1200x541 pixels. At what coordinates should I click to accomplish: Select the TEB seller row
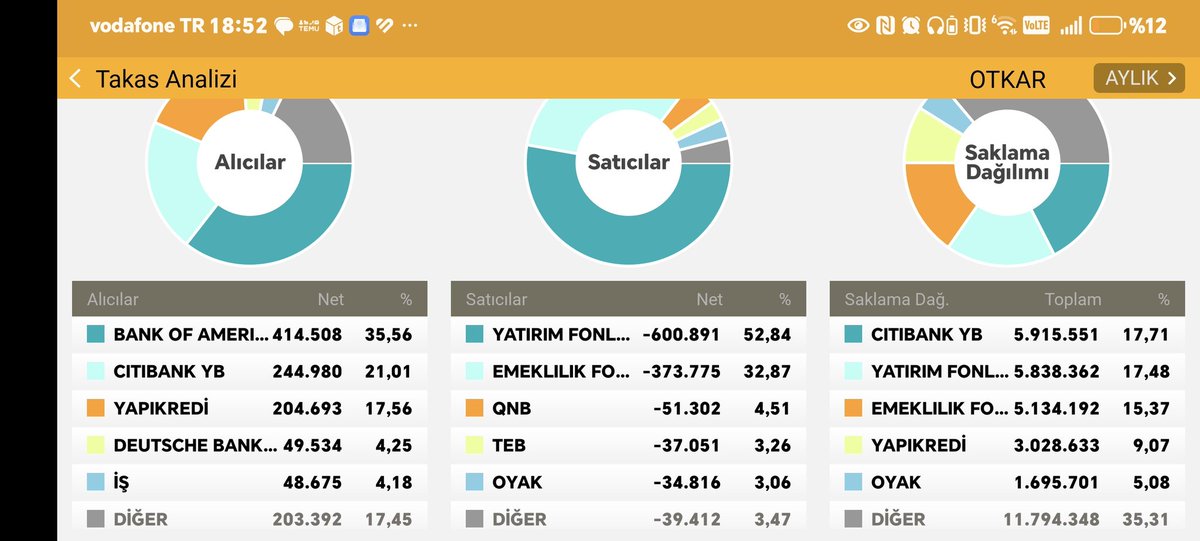[x=628, y=446]
